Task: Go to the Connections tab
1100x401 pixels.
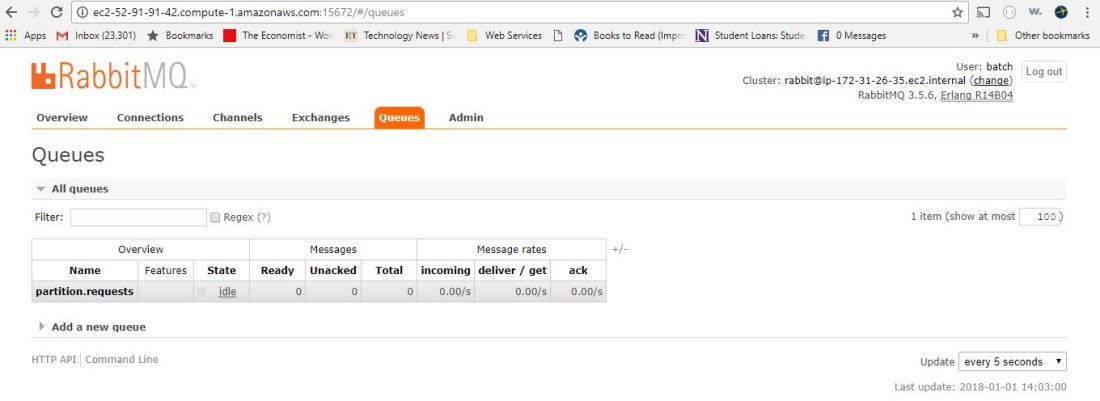Action: pyautogui.click(x=150, y=117)
